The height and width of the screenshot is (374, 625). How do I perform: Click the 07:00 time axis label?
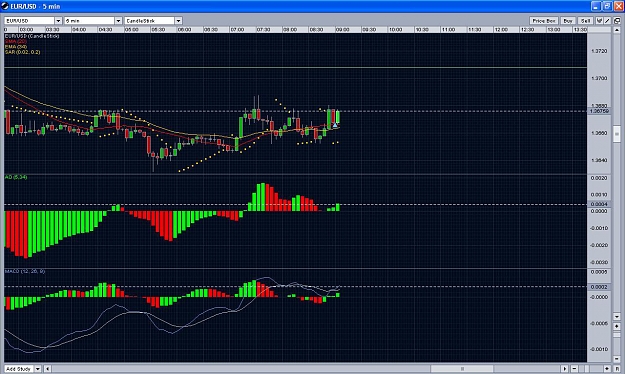(x=237, y=30)
